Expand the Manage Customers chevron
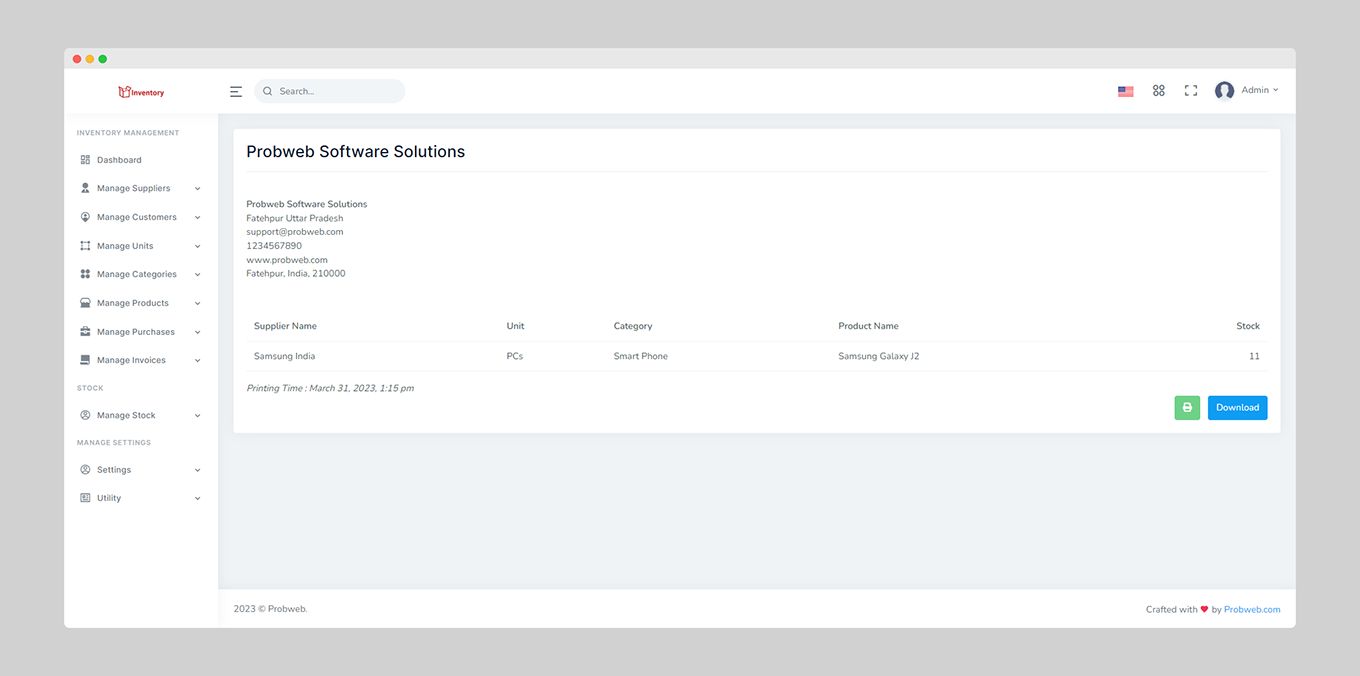The image size is (1360, 676). 197,217
